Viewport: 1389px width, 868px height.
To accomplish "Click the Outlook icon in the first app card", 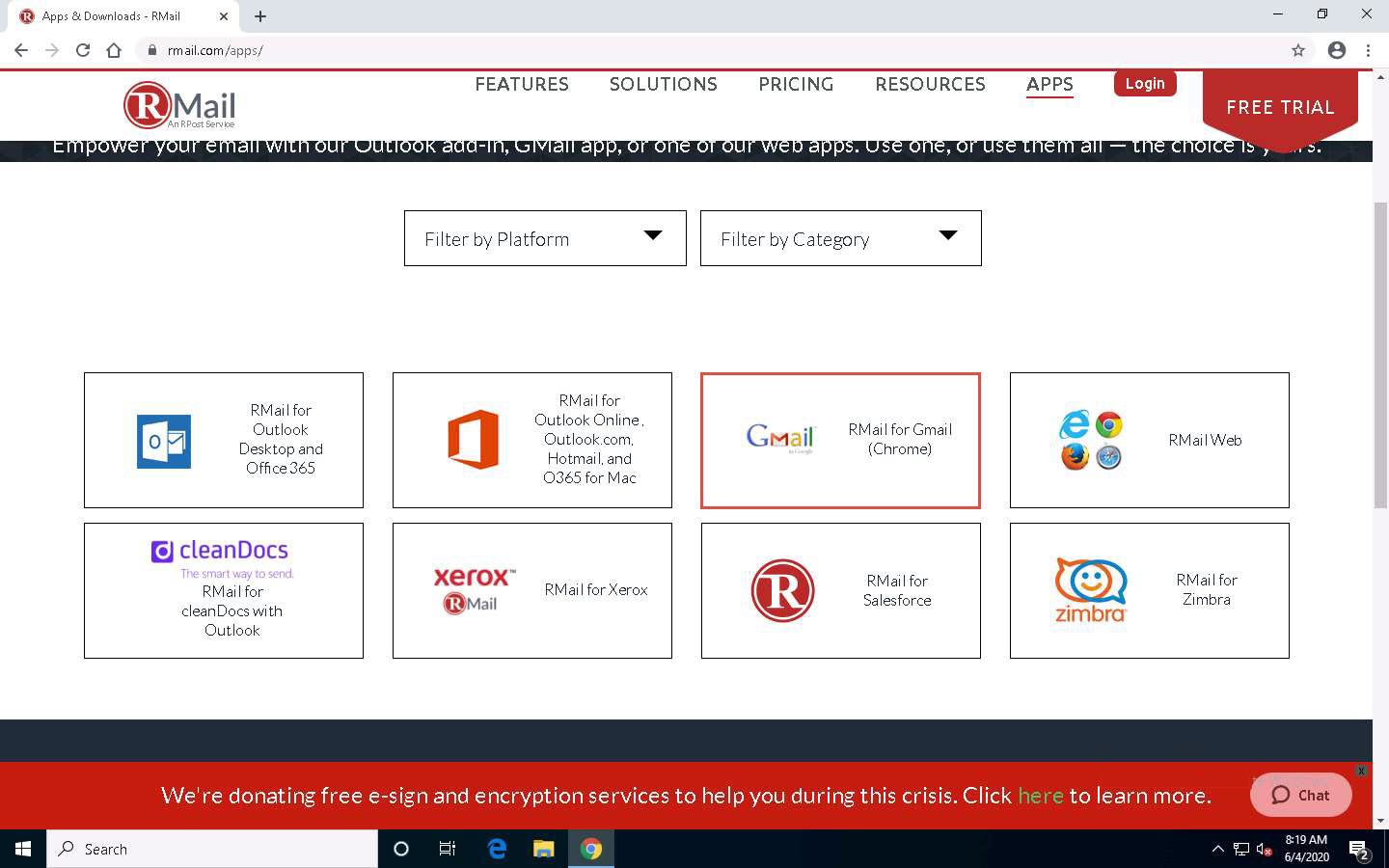I will [x=164, y=441].
